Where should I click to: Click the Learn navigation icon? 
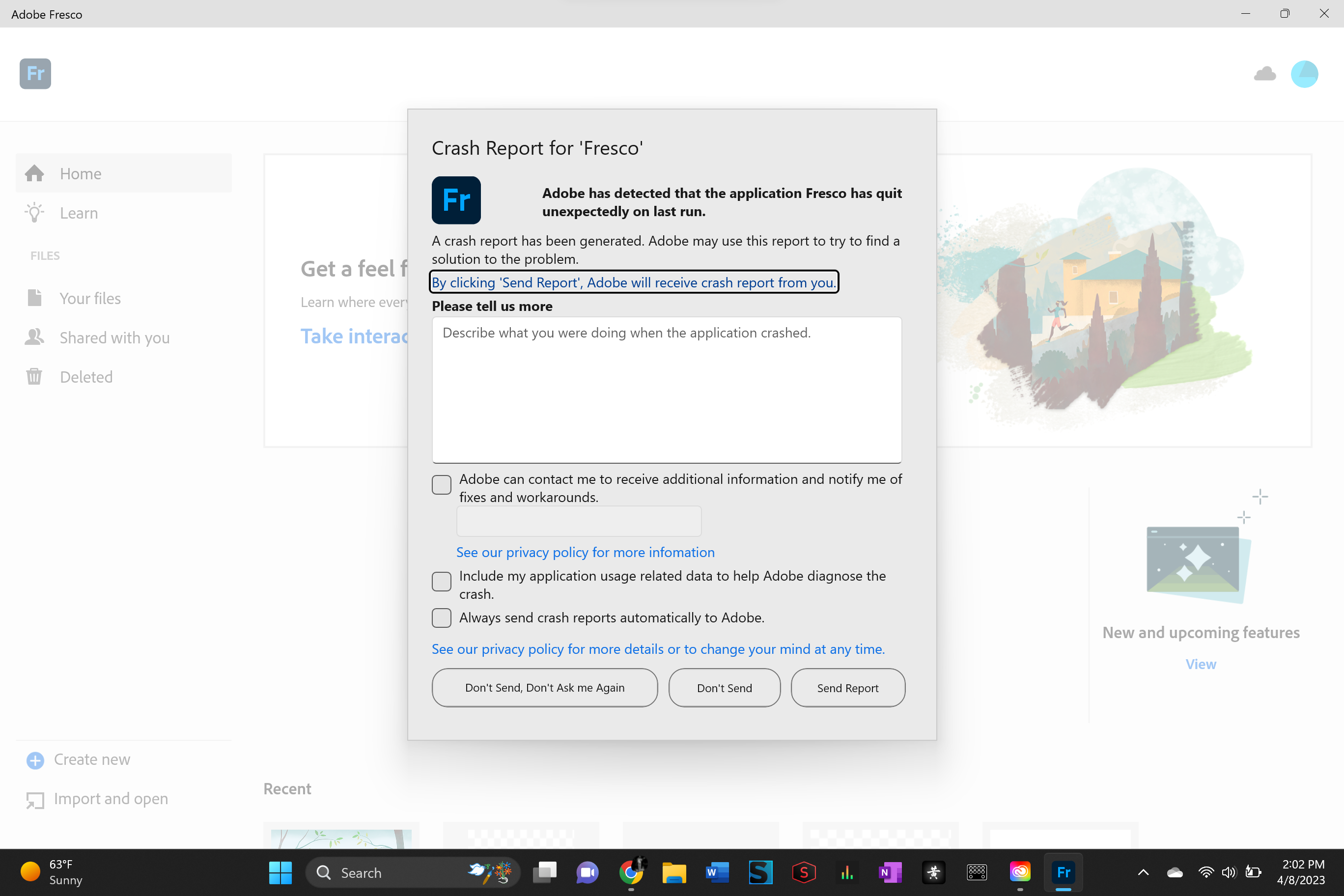(34, 212)
